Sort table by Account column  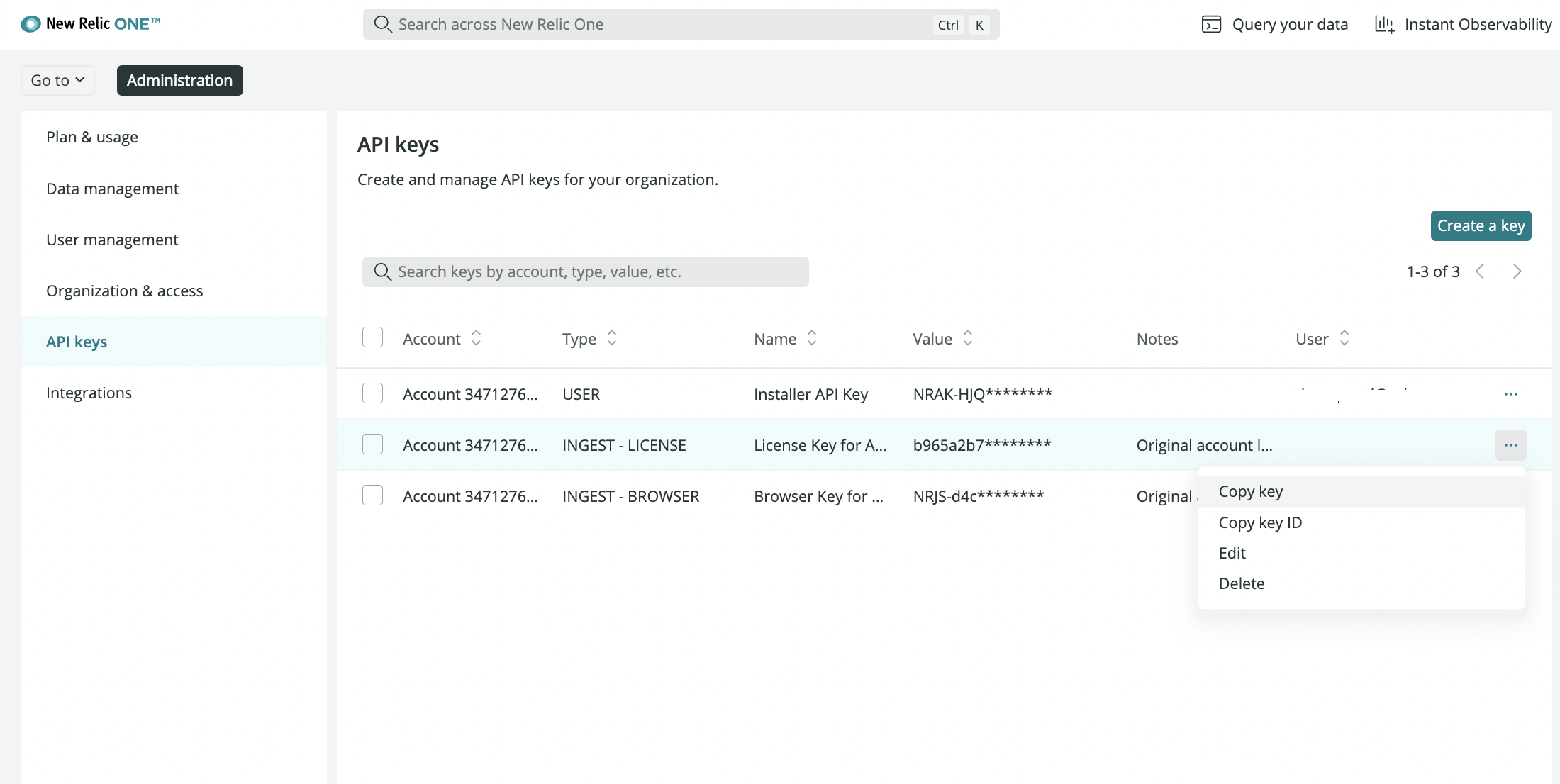tap(476, 339)
